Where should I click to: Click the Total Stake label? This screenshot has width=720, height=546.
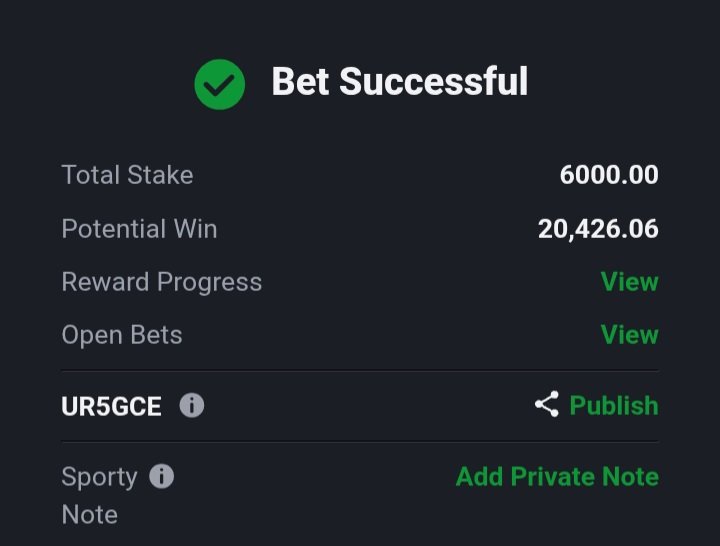tap(127, 175)
